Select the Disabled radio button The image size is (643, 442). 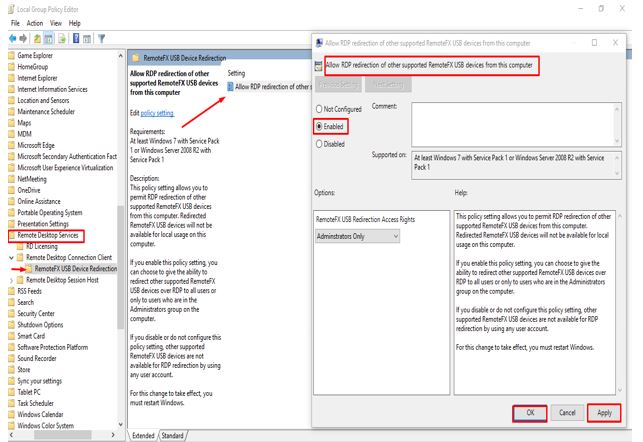click(x=319, y=144)
